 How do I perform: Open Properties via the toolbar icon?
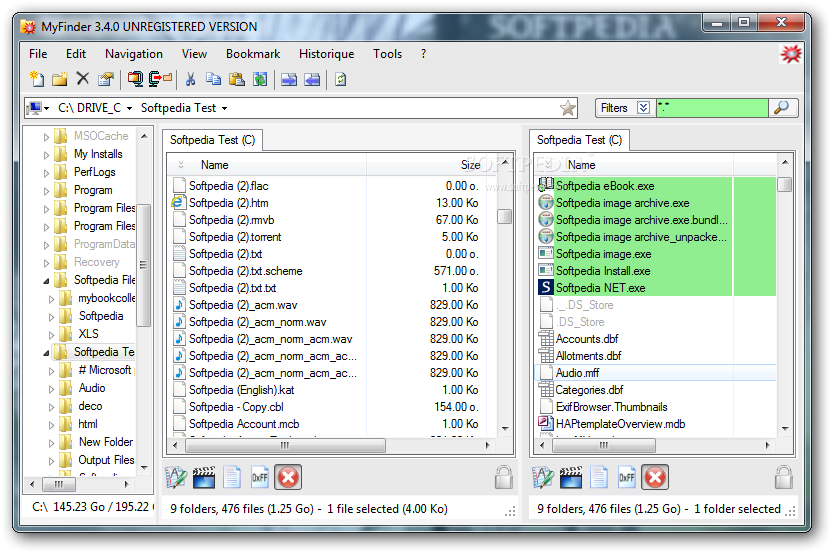(x=106, y=80)
